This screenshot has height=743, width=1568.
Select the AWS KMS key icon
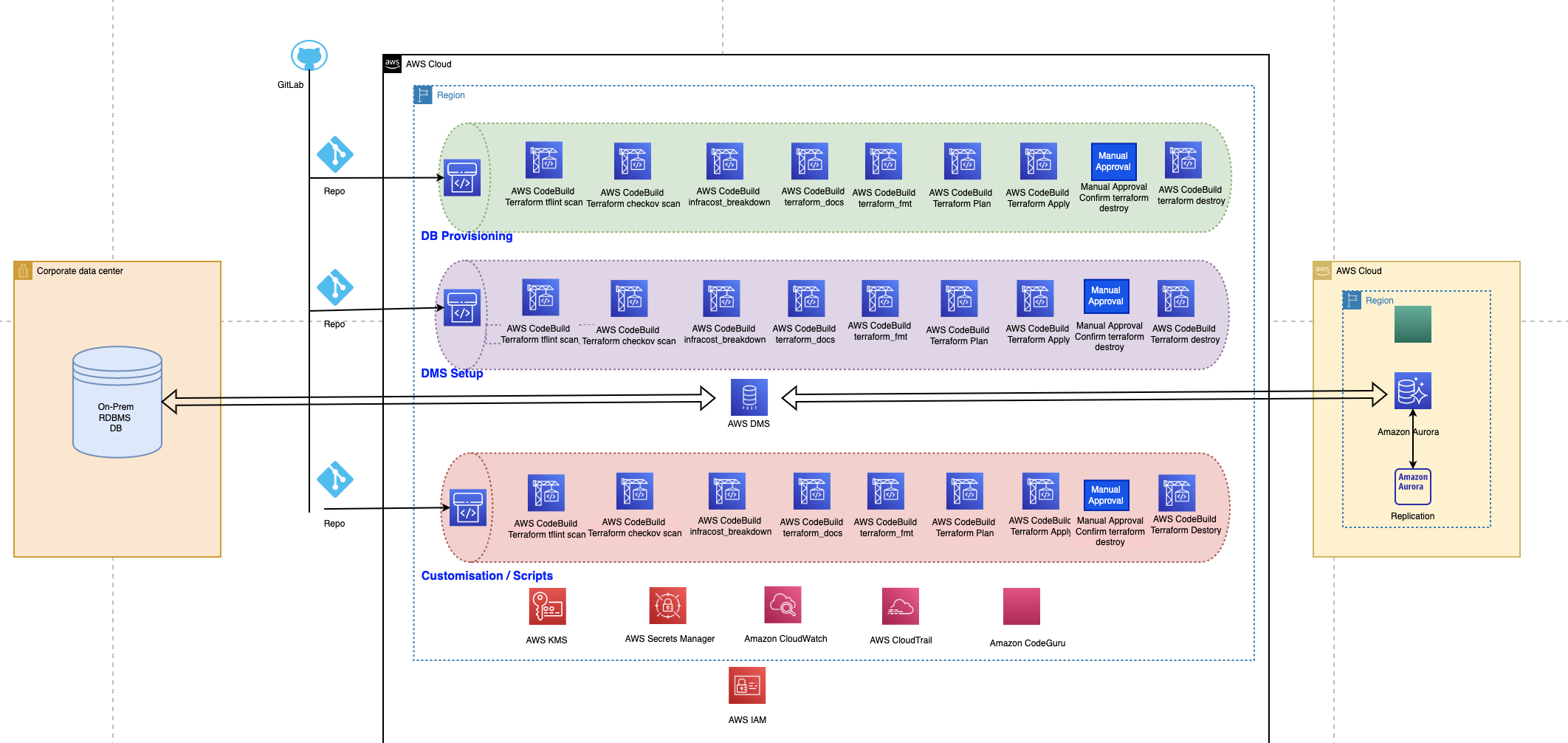pyautogui.click(x=548, y=606)
